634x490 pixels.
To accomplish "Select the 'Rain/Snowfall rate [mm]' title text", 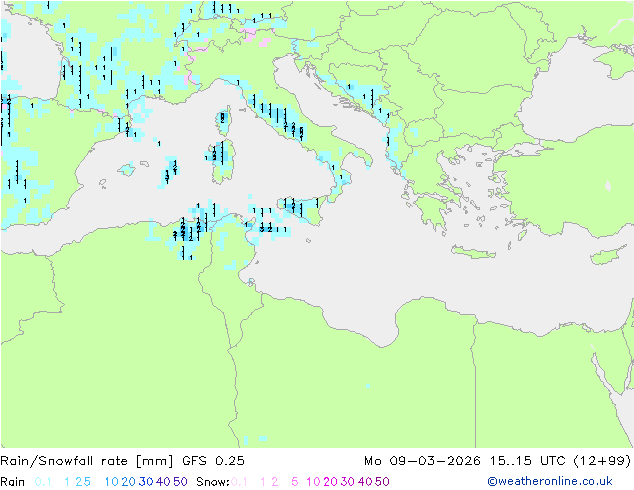I will click(x=87, y=461).
